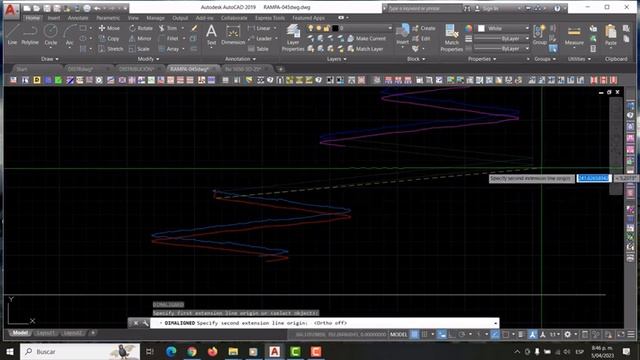Click the Leader tool
The image size is (640, 360).
pyautogui.click(x=260, y=38)
